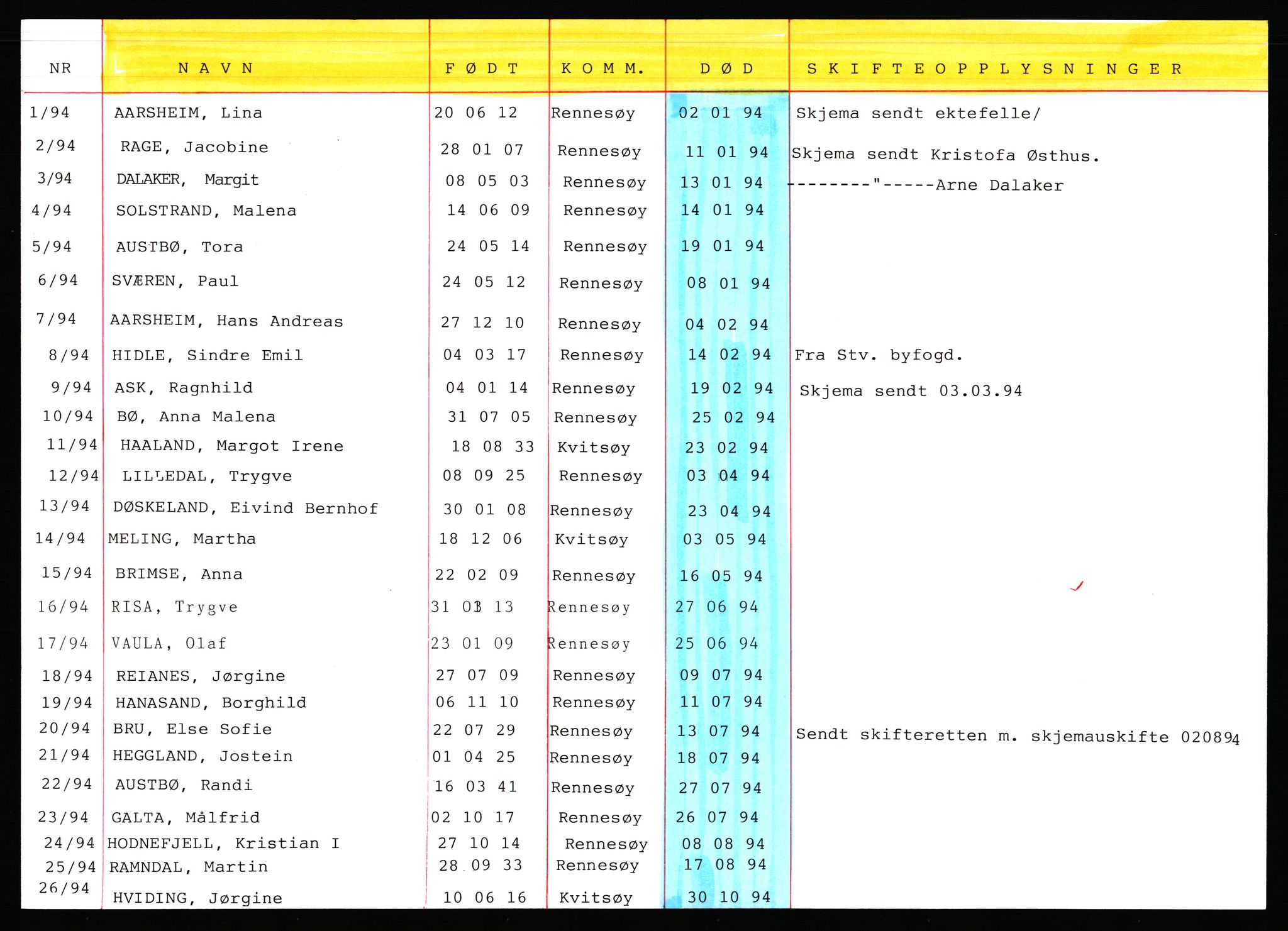Select the name DALAKER, Margit

point(187,180)
